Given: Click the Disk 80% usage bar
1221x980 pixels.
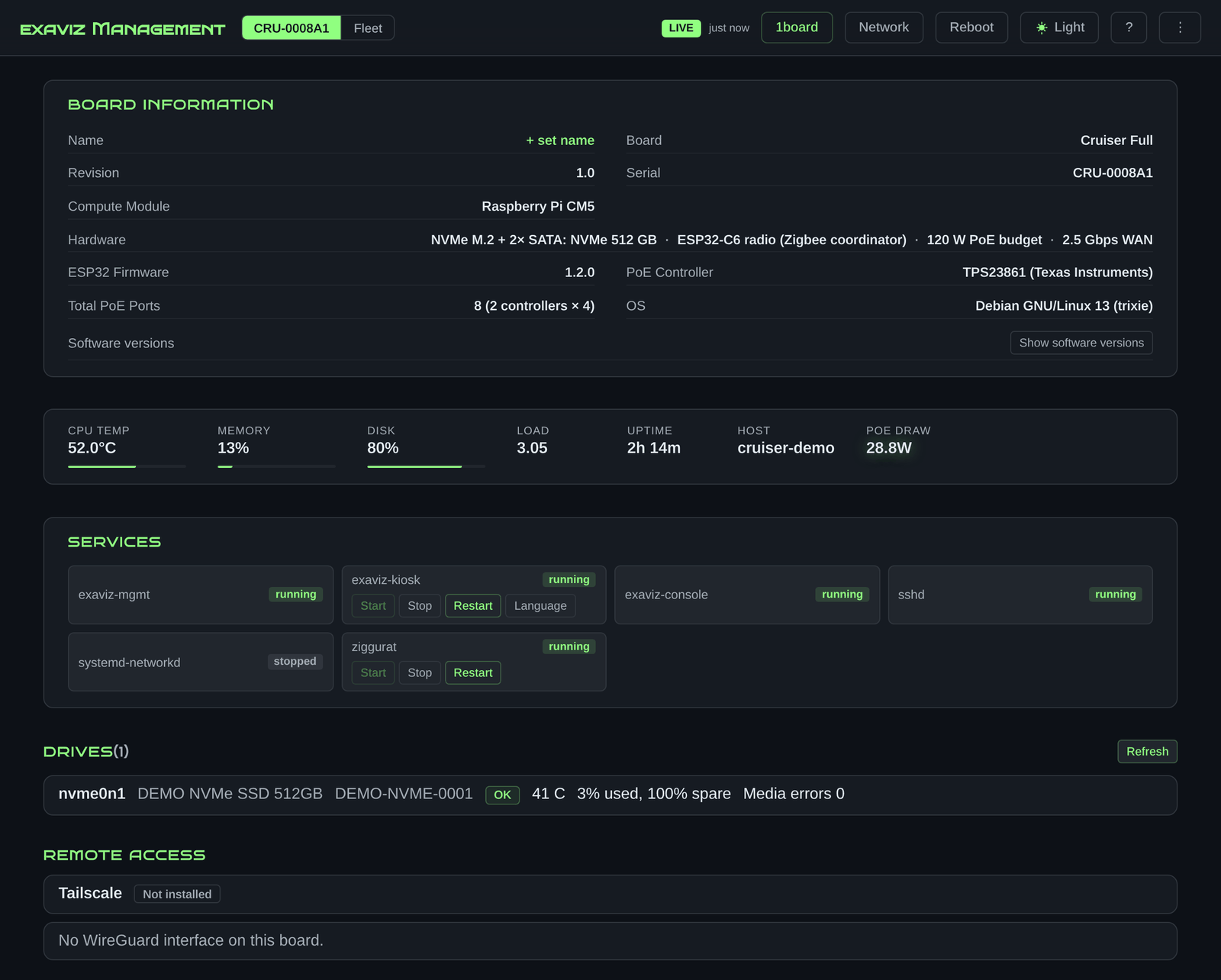Looking at the screenshot, I should click(x=426, y=466).
